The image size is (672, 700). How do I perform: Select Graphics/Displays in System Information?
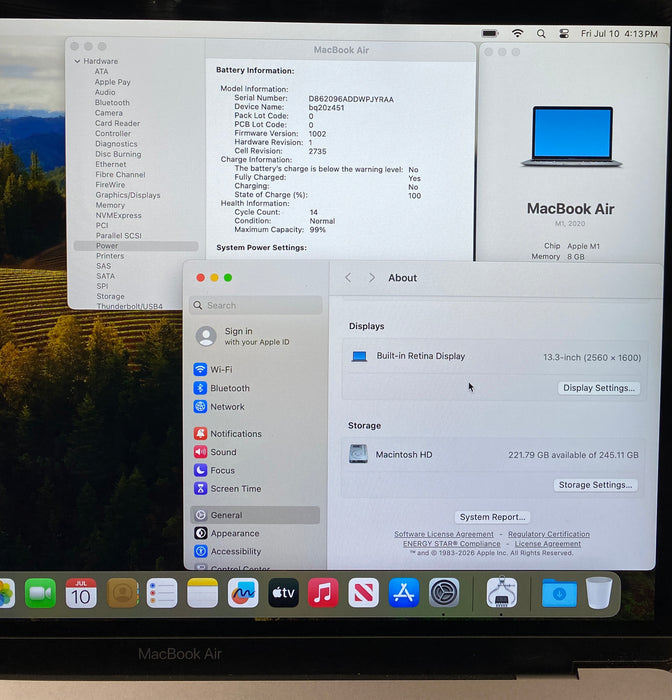pos(128,195)
